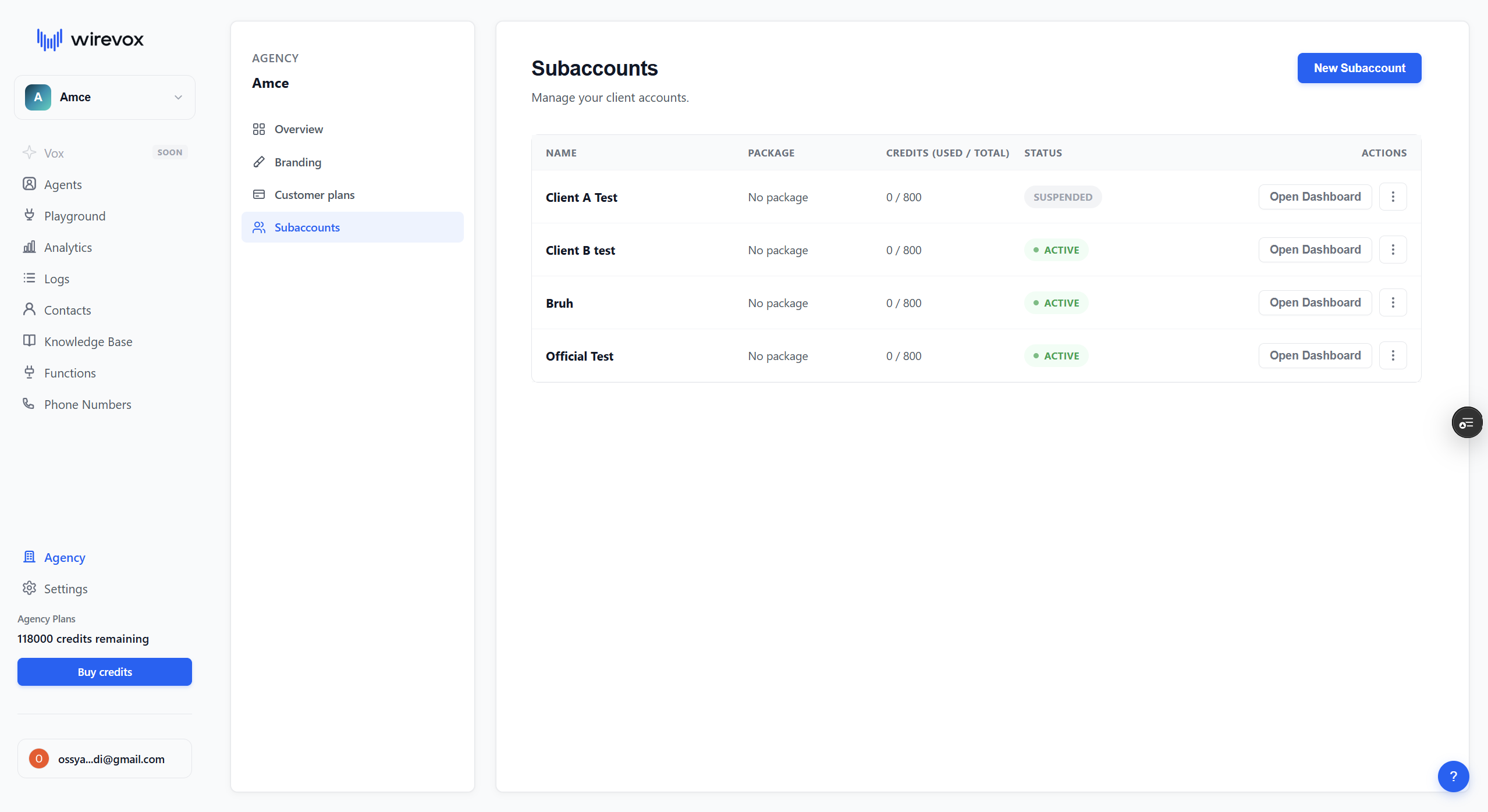The height and width of the screenshot is (812, 1488).
Task: Open the Phone Numbers handset icon
Action: (x=29, y=403)
